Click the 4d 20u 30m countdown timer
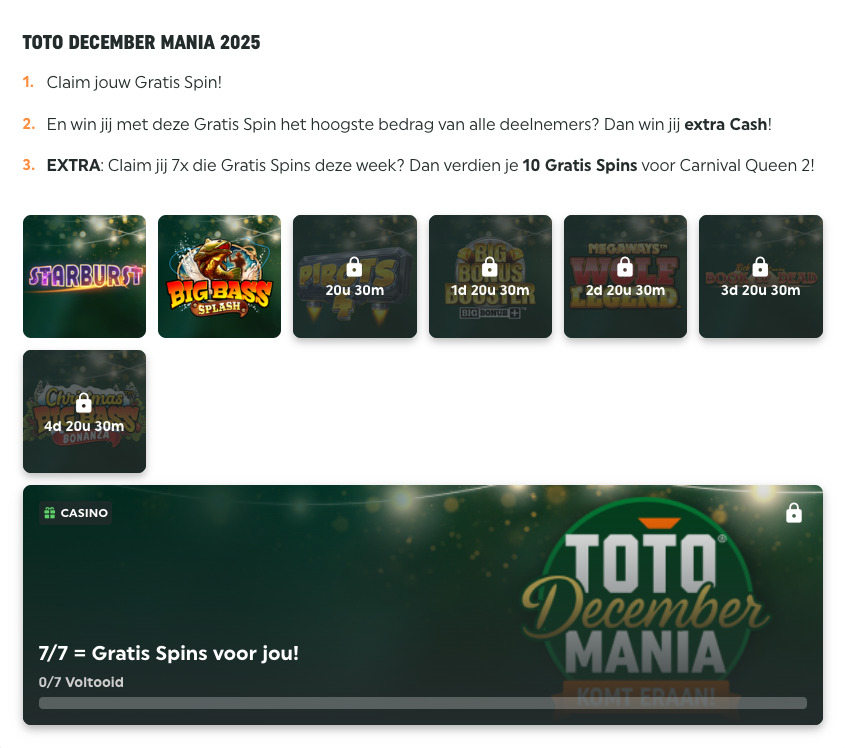Image resolution: width=845 pixels, height=748 pixels. click(84, 426)
